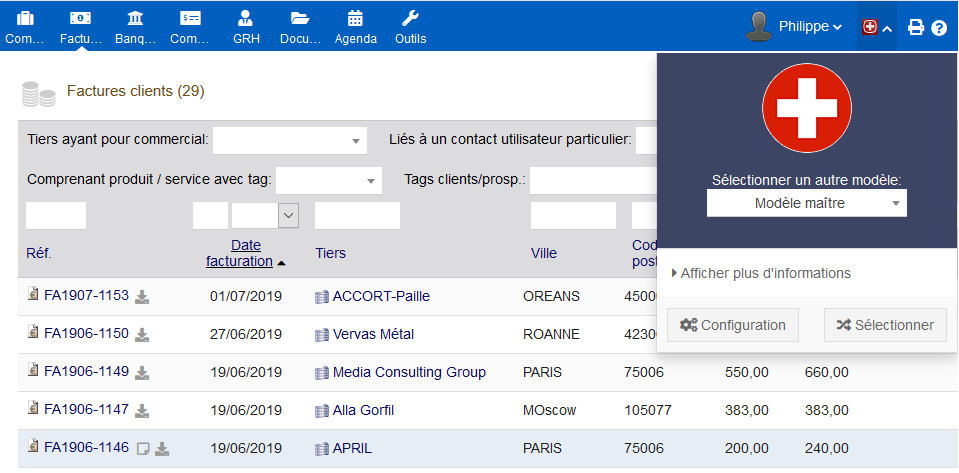Click the Swiss flag entity switcher icon

coord(869,28)
